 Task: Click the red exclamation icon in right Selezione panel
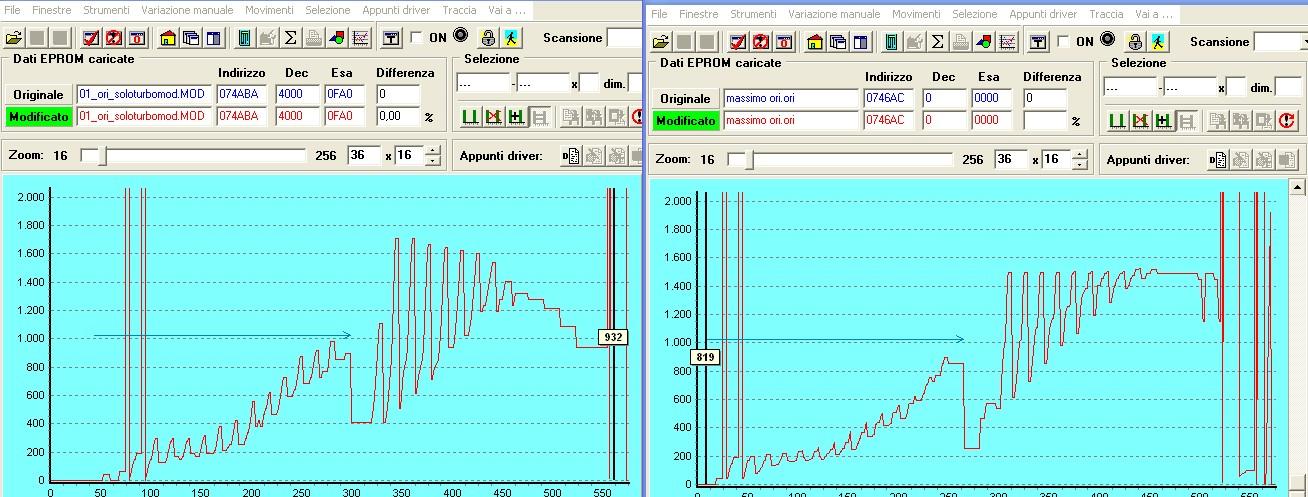(1286, 121)
